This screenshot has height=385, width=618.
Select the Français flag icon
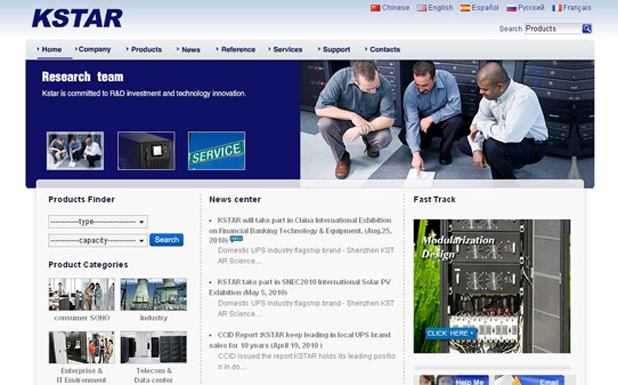click(x=557, y=8)
